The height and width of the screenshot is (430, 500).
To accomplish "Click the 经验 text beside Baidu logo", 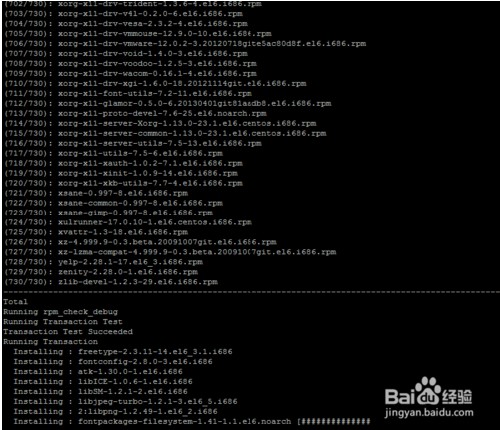I will tap(457, 396).
